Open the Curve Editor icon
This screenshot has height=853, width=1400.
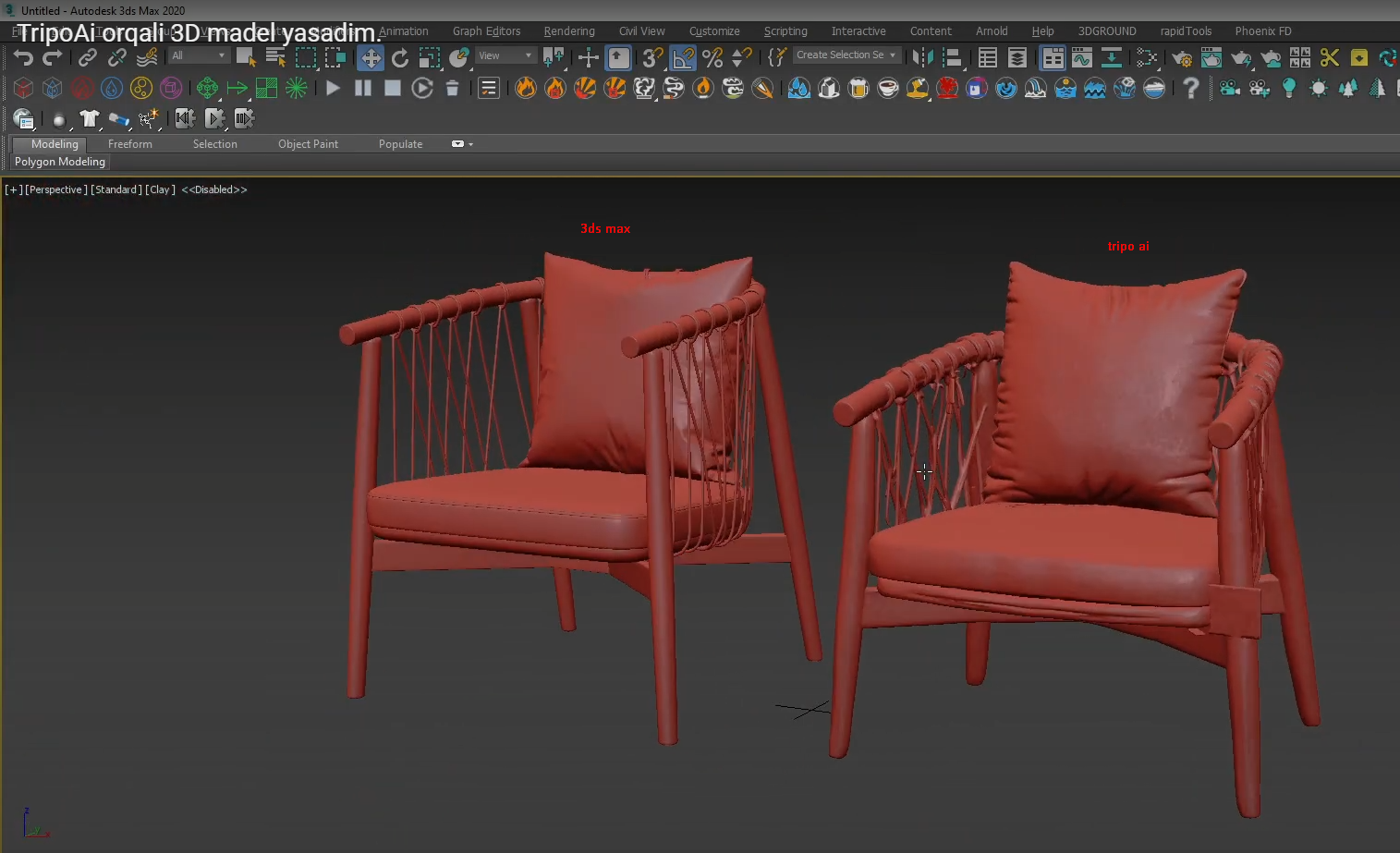click(x=1082, y=58)
